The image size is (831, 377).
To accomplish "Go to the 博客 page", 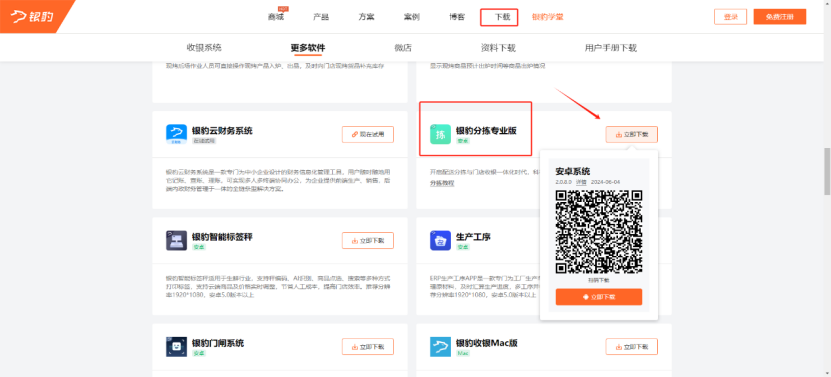I will [457, 17].
